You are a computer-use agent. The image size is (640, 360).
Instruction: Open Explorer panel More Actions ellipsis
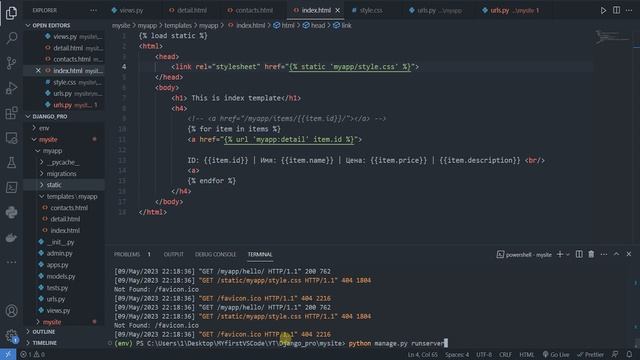pyautogui.click(x=93, y=10)
